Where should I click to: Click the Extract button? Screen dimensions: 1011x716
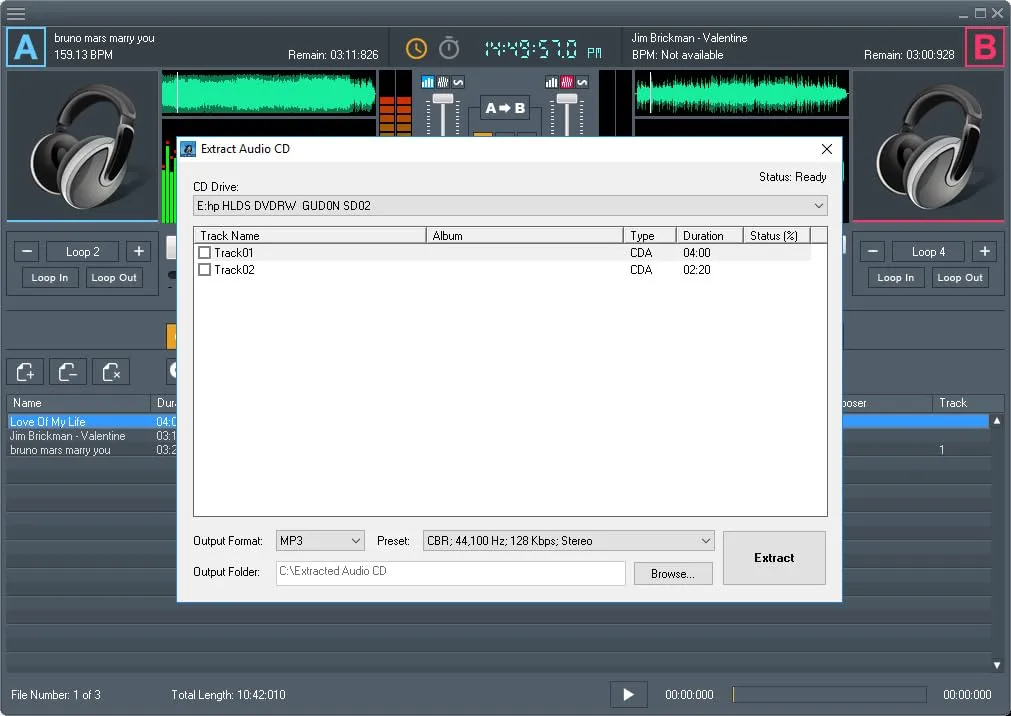774,557
